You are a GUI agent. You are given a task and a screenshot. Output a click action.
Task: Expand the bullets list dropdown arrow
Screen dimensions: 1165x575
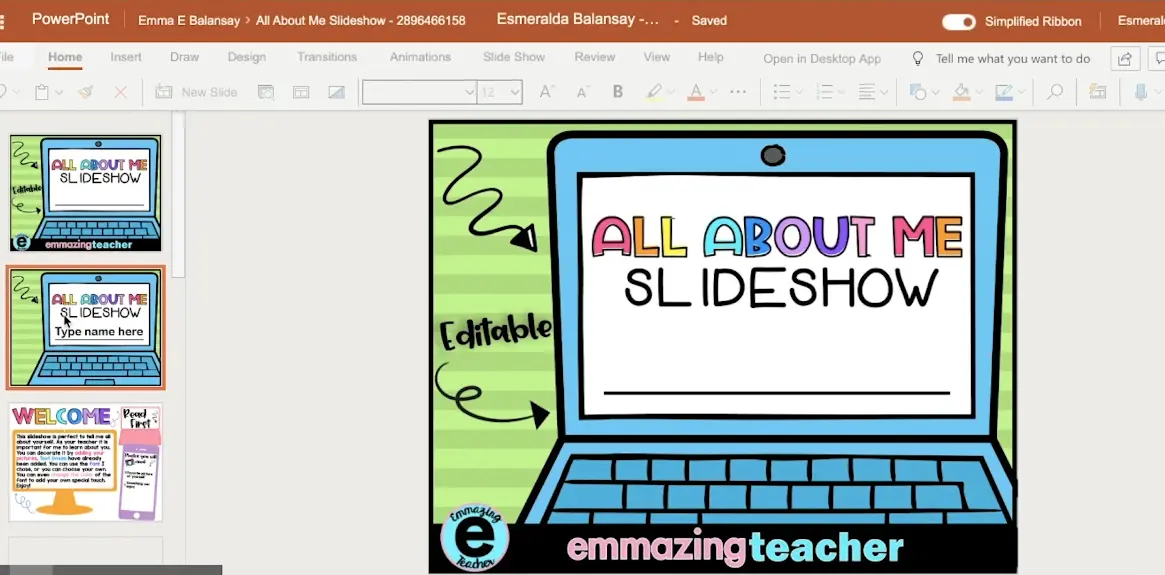(x=801, y=92)
